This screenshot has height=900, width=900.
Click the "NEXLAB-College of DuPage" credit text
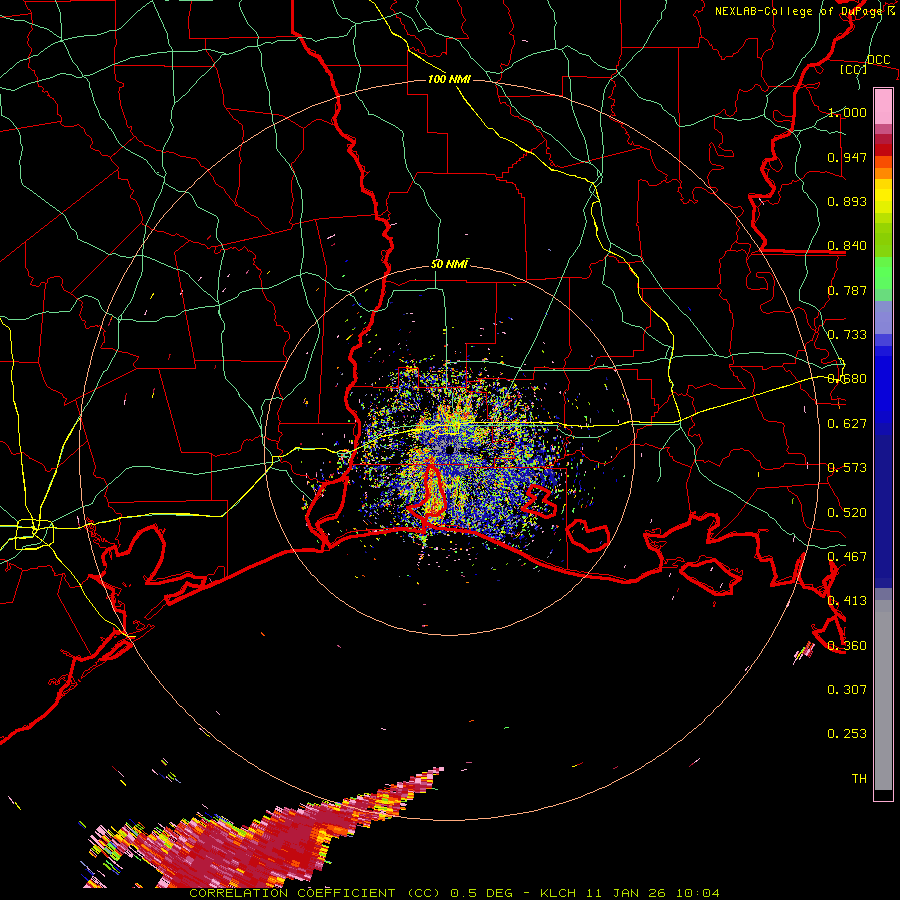[800, 11]
